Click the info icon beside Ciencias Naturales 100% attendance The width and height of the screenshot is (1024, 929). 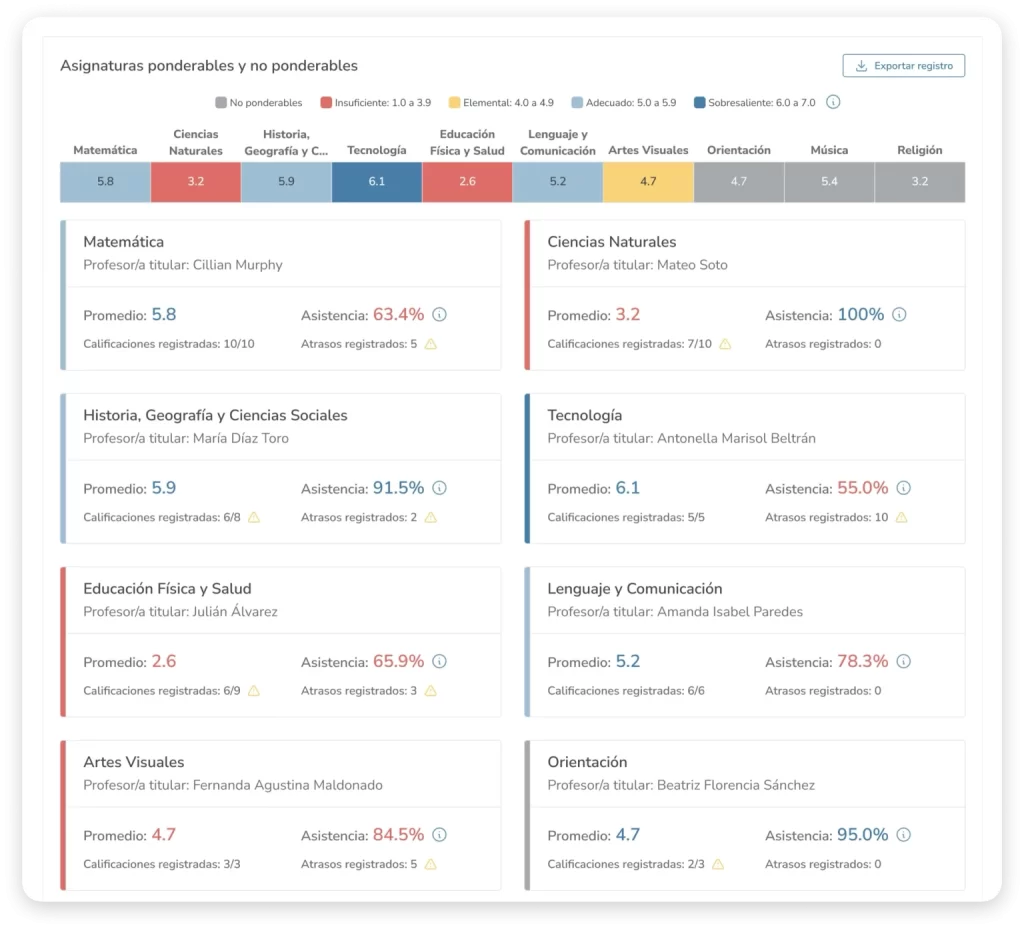[x=899, y=315]
